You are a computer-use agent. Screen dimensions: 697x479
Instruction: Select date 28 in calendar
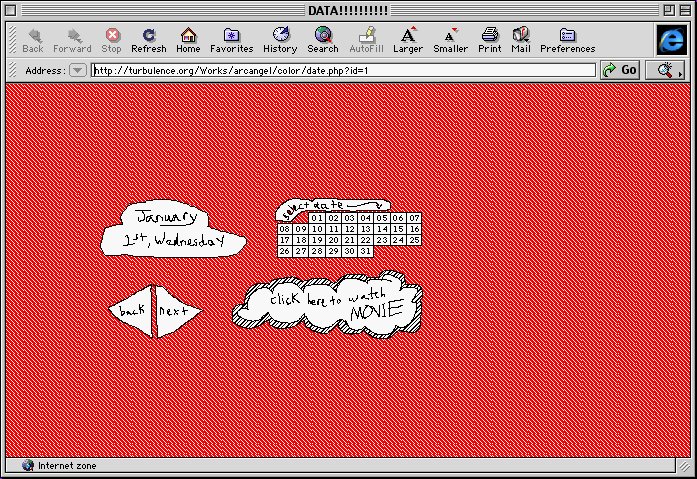coord(317,251)
